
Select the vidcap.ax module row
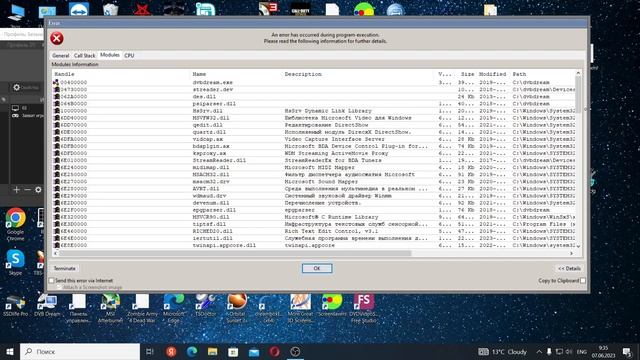pos(314,139)
